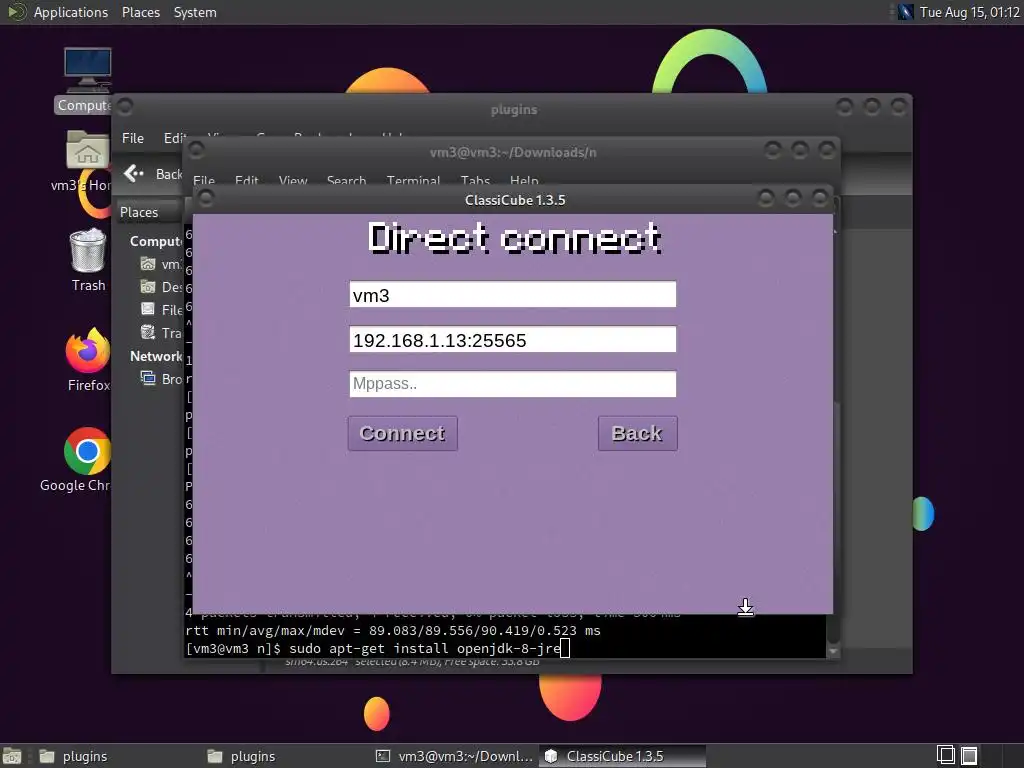Screen dimensions: 1024x768
Task: Click the plugins window title bar
Action: point(514,109)
